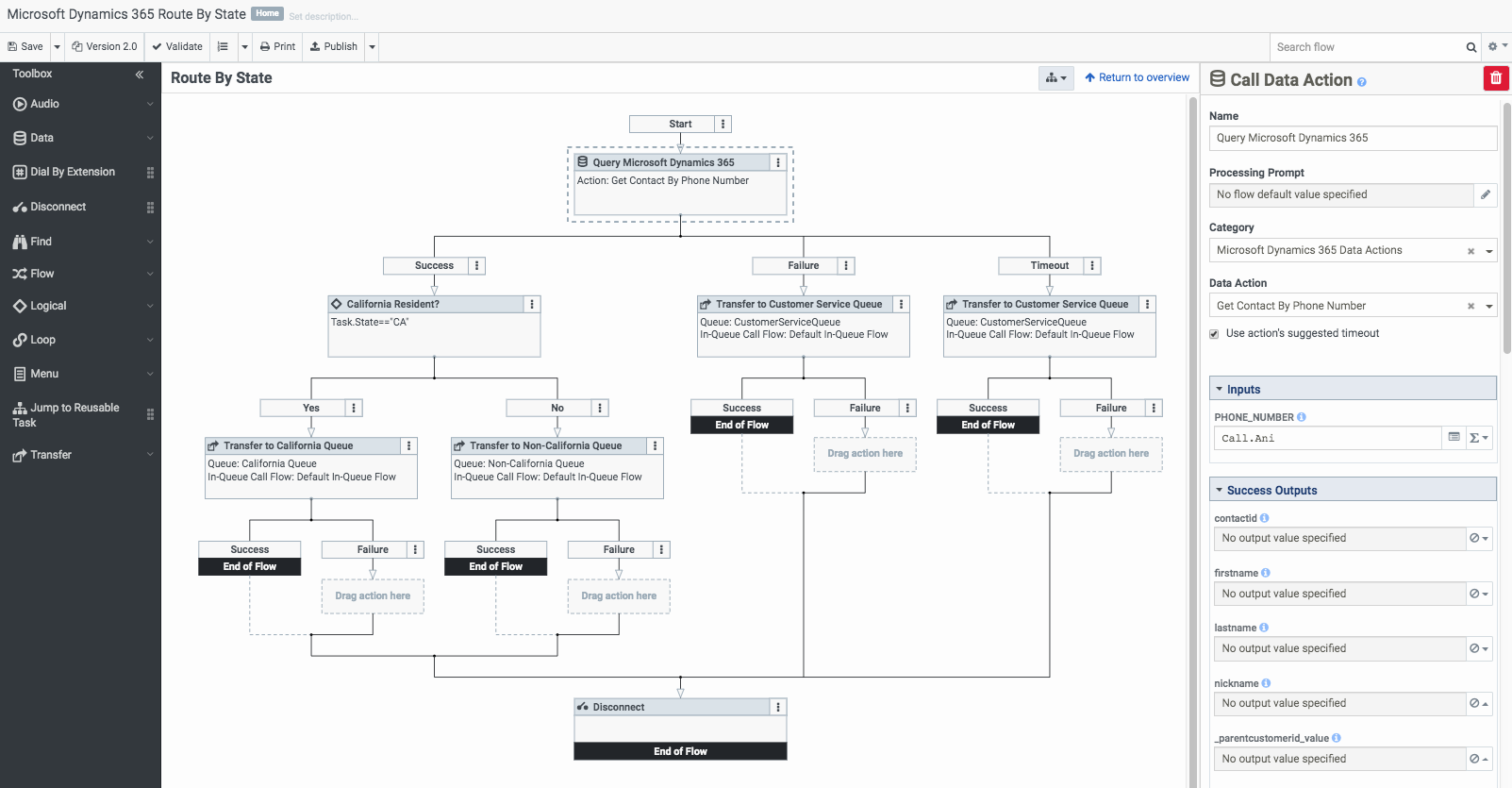
Task: Clear the Data Action selection
Action: tap(1470, 306)
